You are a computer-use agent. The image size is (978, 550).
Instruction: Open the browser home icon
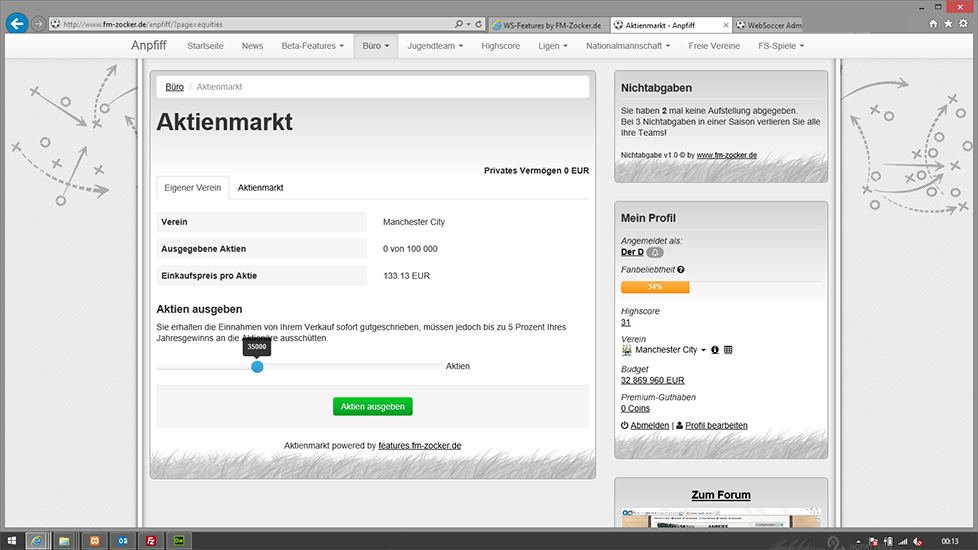click(x=933, y=23)
